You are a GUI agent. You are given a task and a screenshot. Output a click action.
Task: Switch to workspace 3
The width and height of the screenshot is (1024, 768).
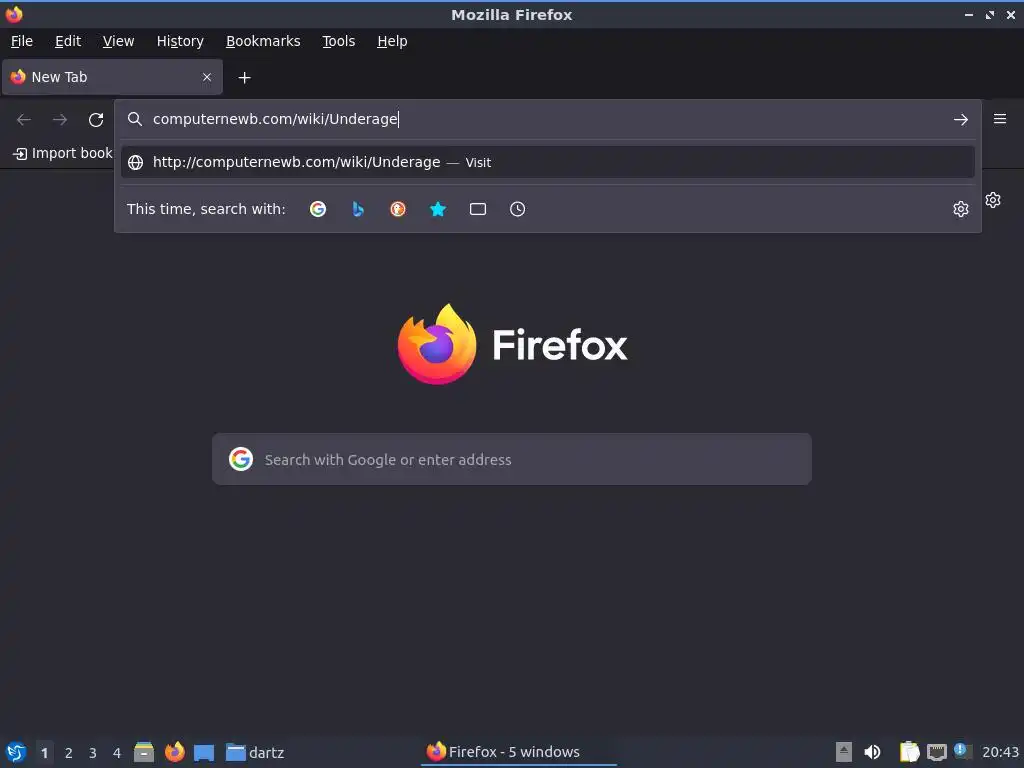pos(93,753)
